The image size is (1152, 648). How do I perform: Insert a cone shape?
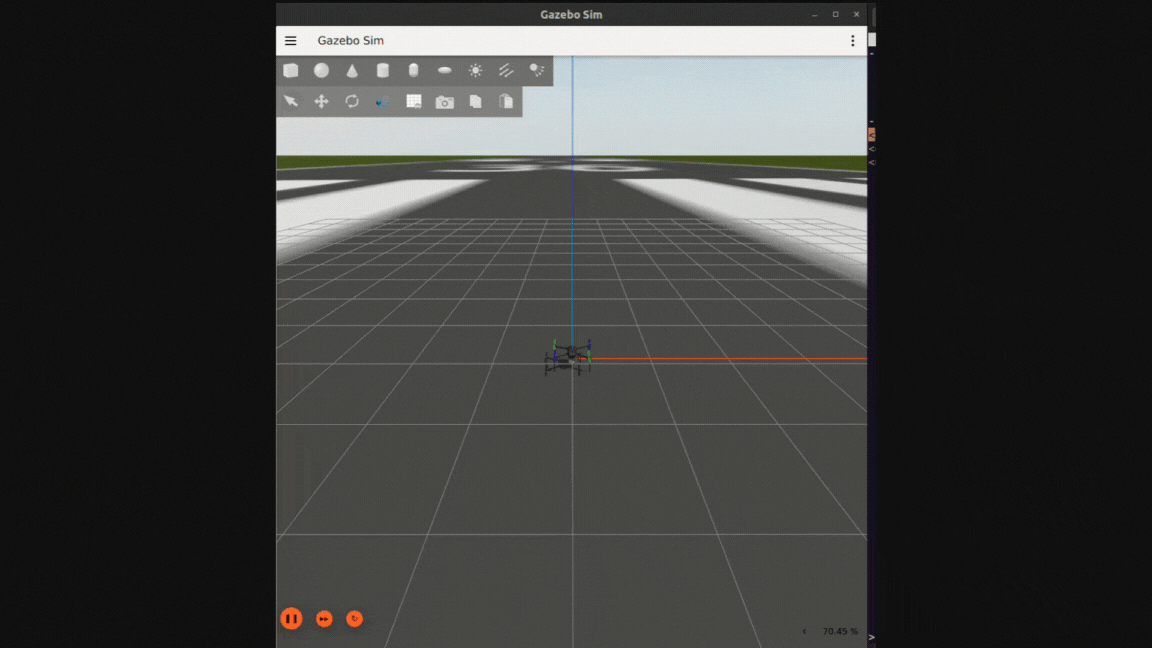tap(352, 71)
